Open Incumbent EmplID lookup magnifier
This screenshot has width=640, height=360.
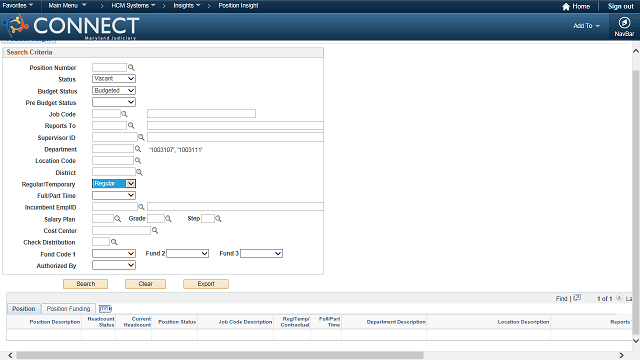pos(141,207)
